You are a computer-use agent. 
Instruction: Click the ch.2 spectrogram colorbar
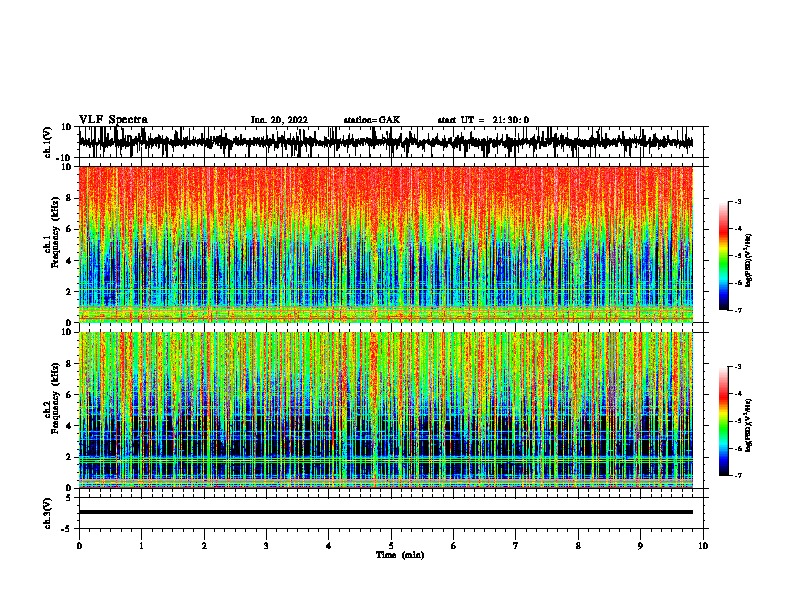(723, 421)
